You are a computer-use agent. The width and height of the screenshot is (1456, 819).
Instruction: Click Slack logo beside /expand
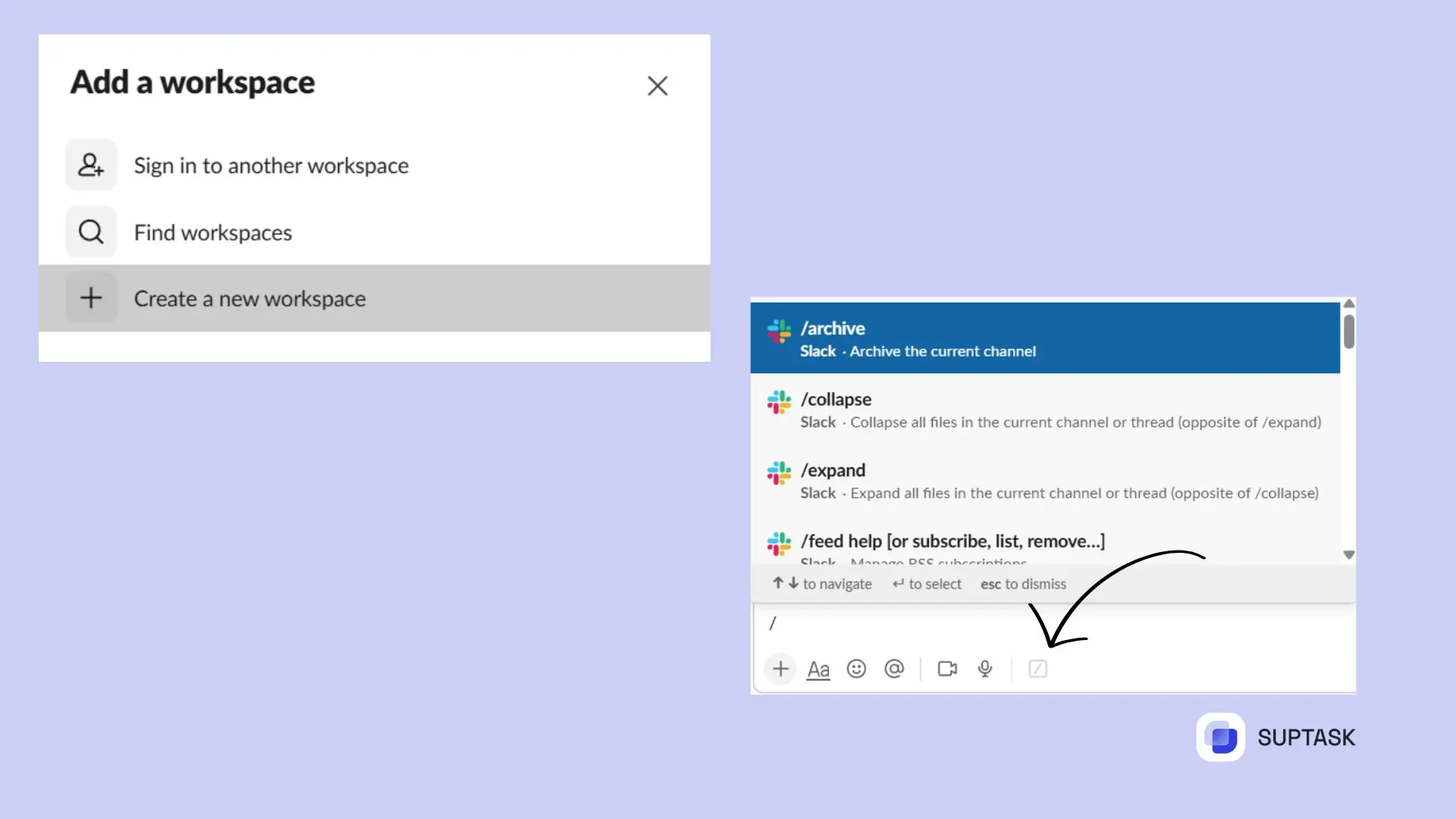click(x=779, y=473)
